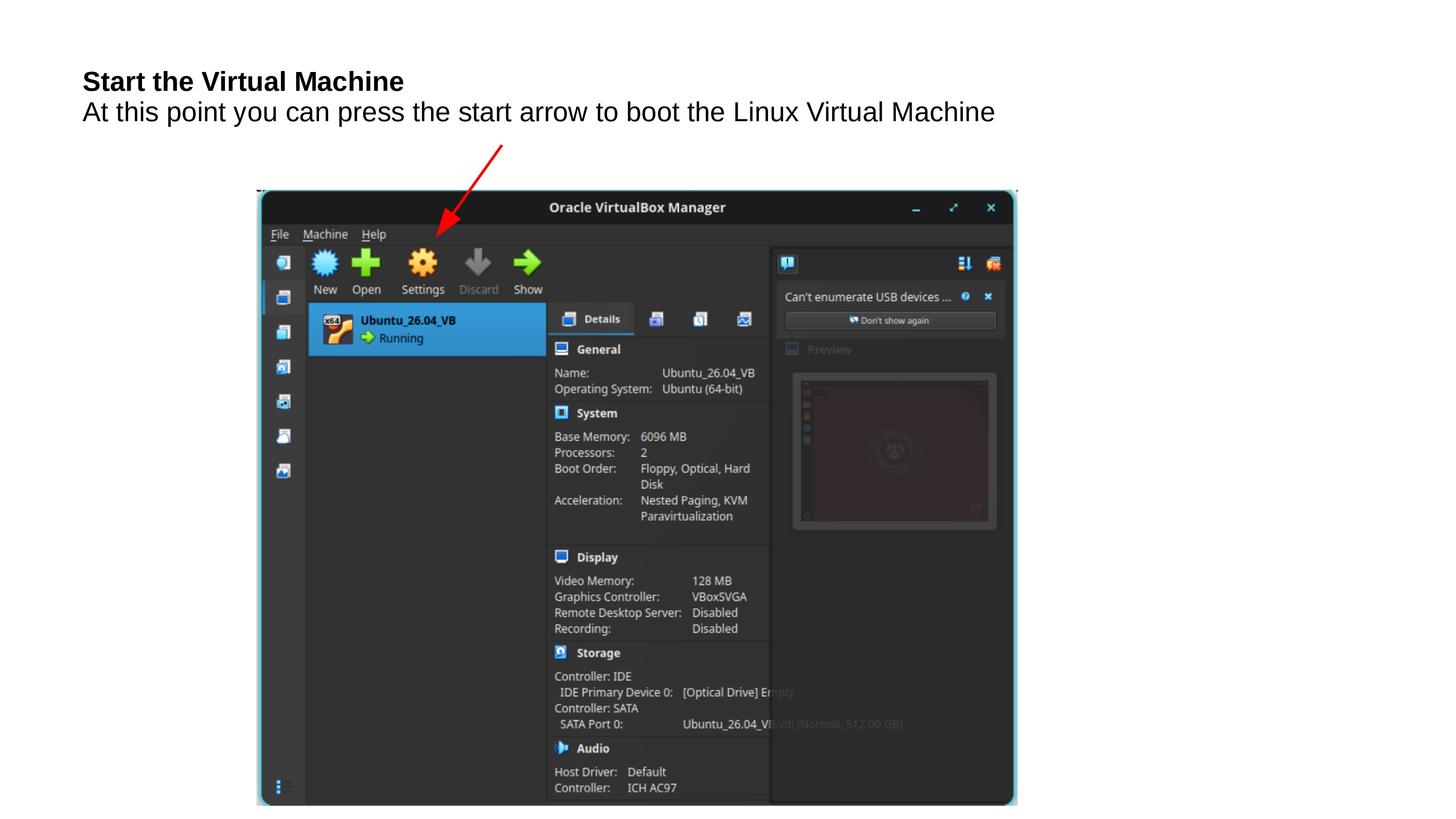Click the delete all notifications icon

click(993, 264)
